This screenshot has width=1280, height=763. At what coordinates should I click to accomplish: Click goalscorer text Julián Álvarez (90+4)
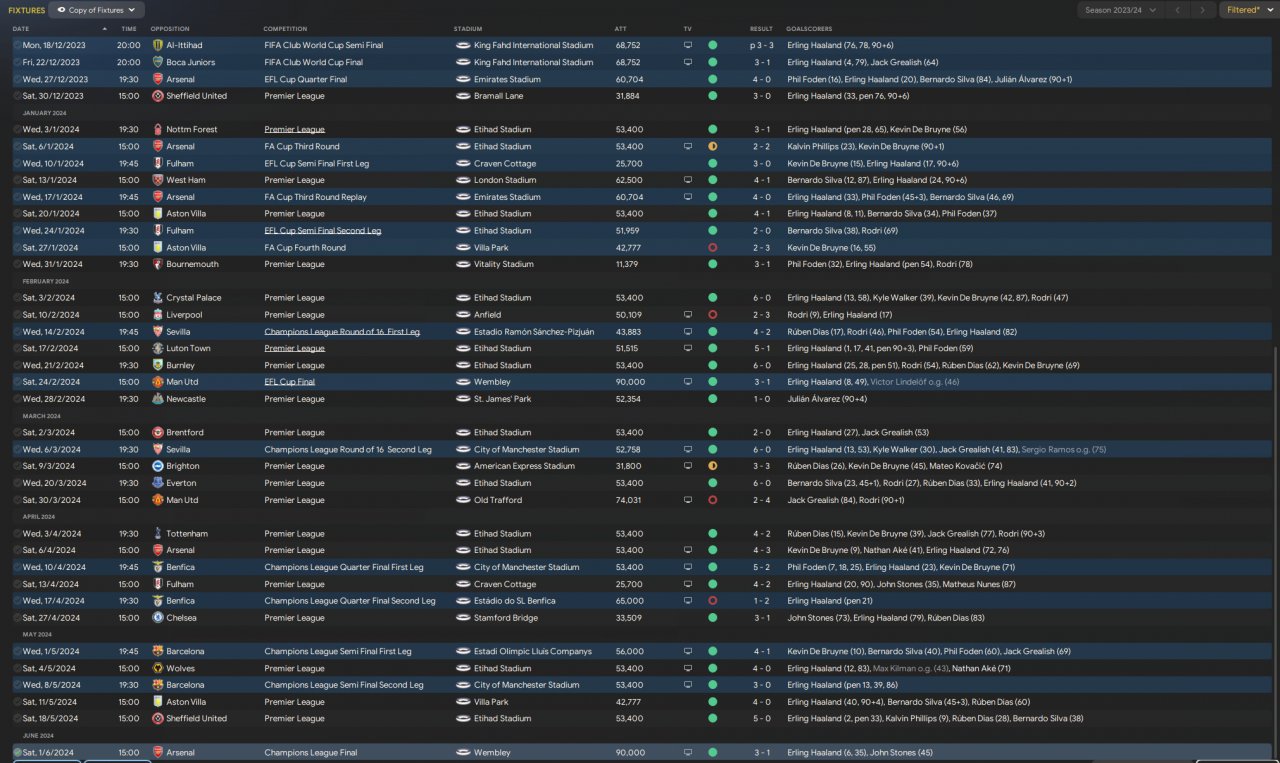(x=826, y=399)
